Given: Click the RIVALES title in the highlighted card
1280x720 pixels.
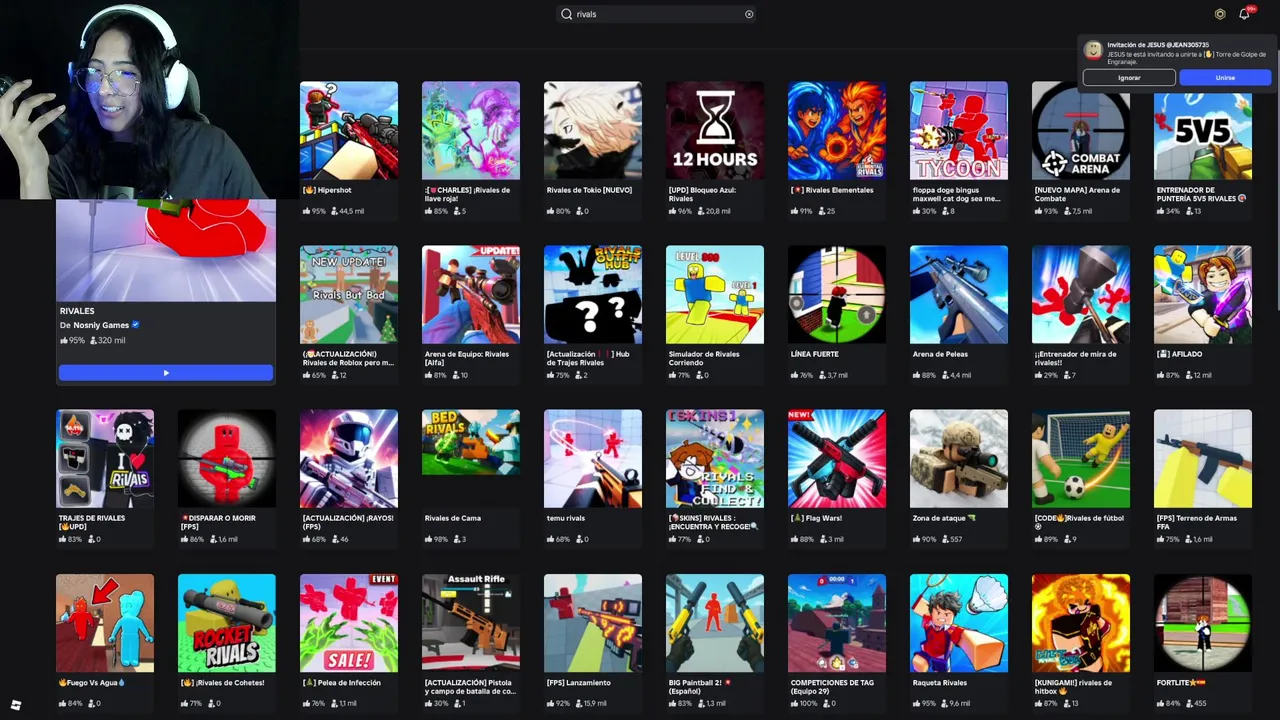Looking at the screenshot, I should tap(77, 311).
